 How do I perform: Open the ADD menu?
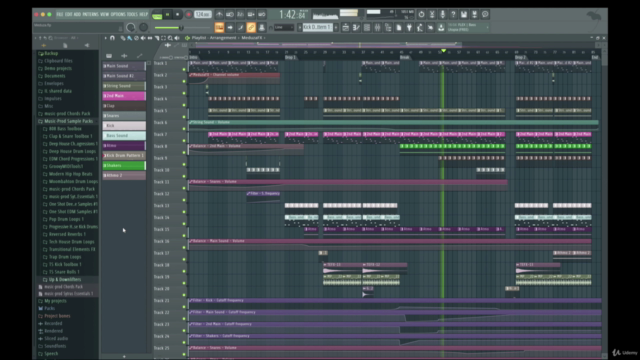[x=77, y=14]
